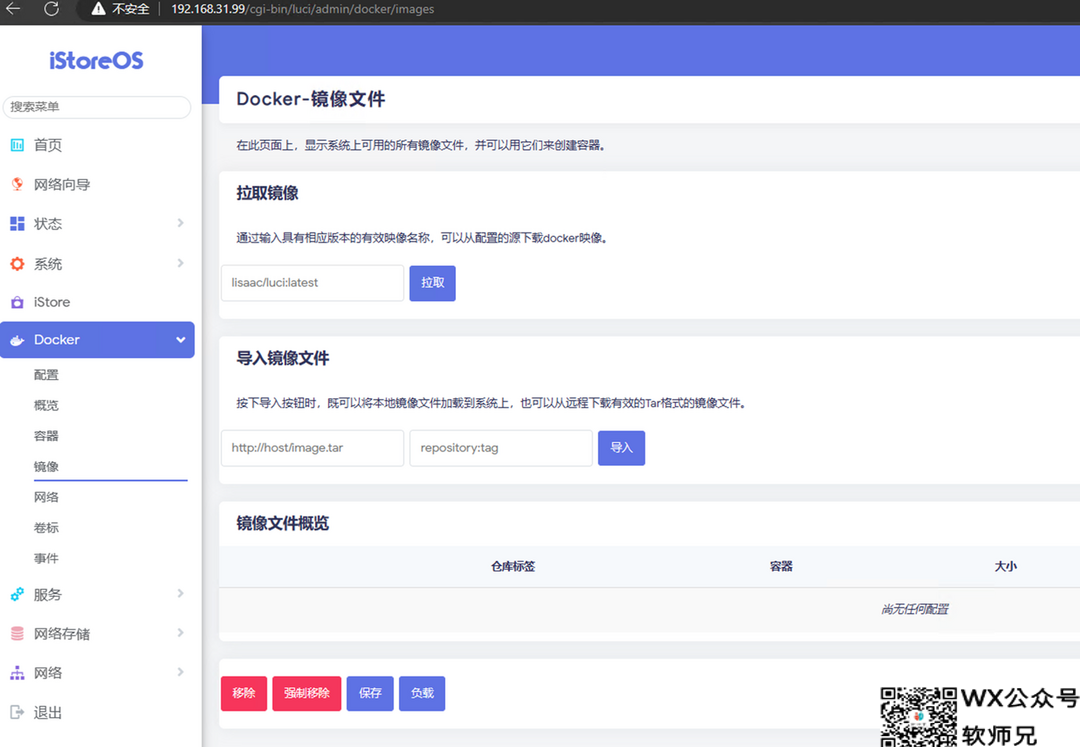Click the Docker-镜像文件 page title

pos(311,99)
